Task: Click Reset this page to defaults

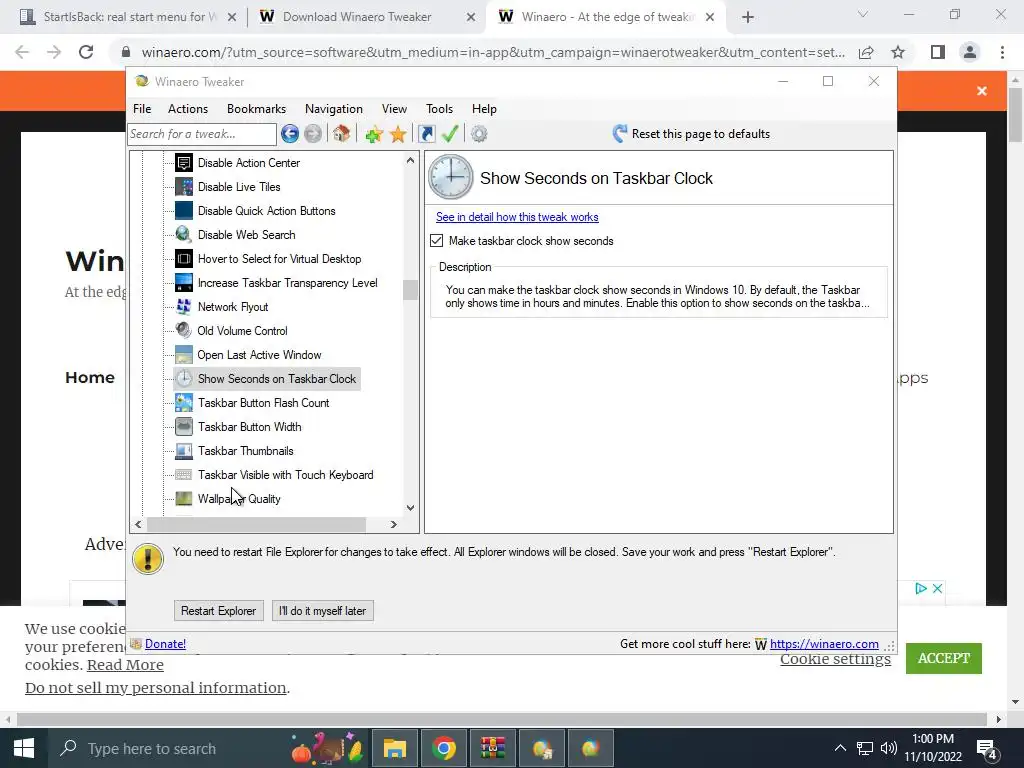Action: click(x=691, y=134)
